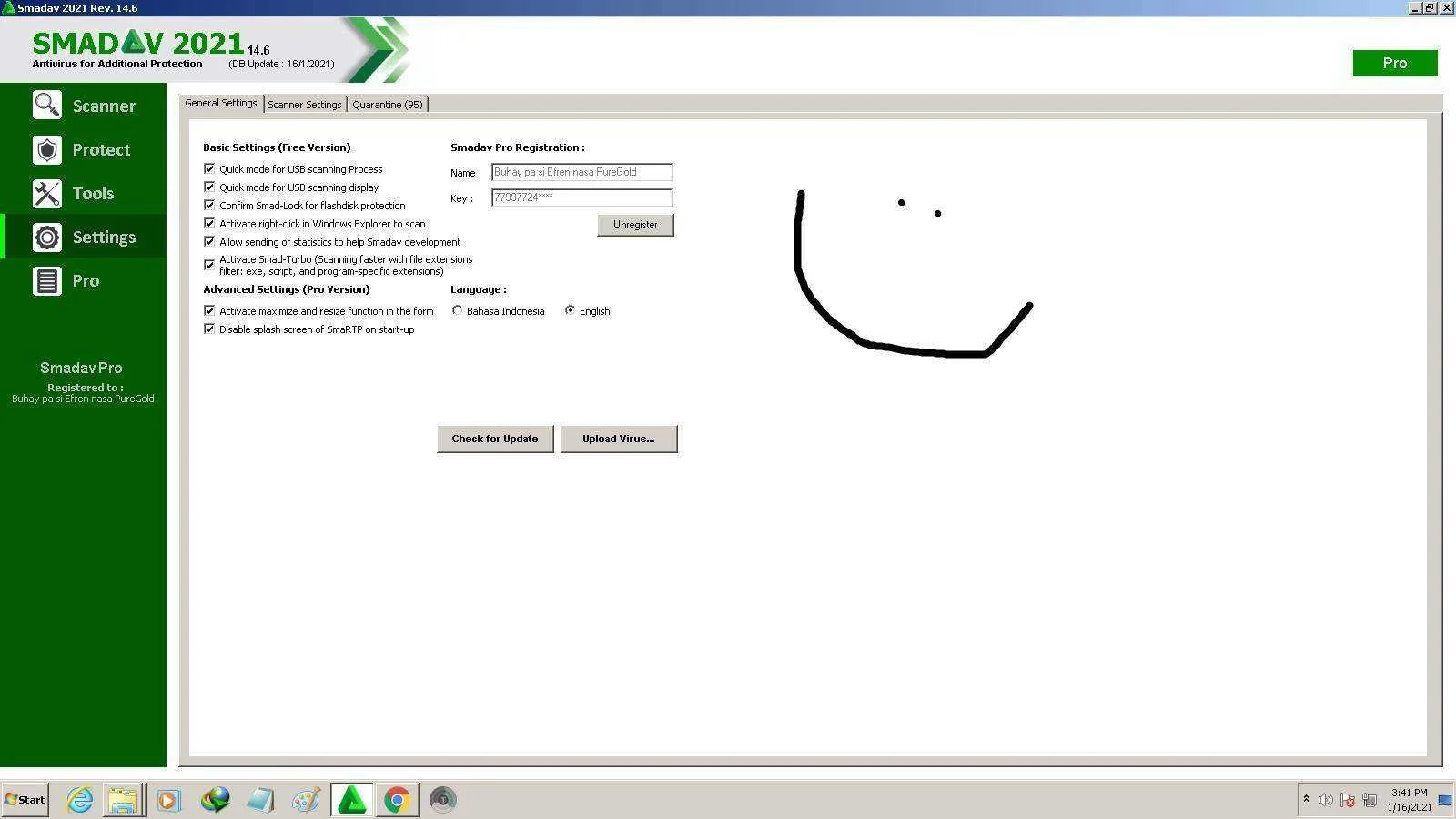1456x819 pixels.
Task: Click the Upload Virus... button
Action: (x=619, y=439)
